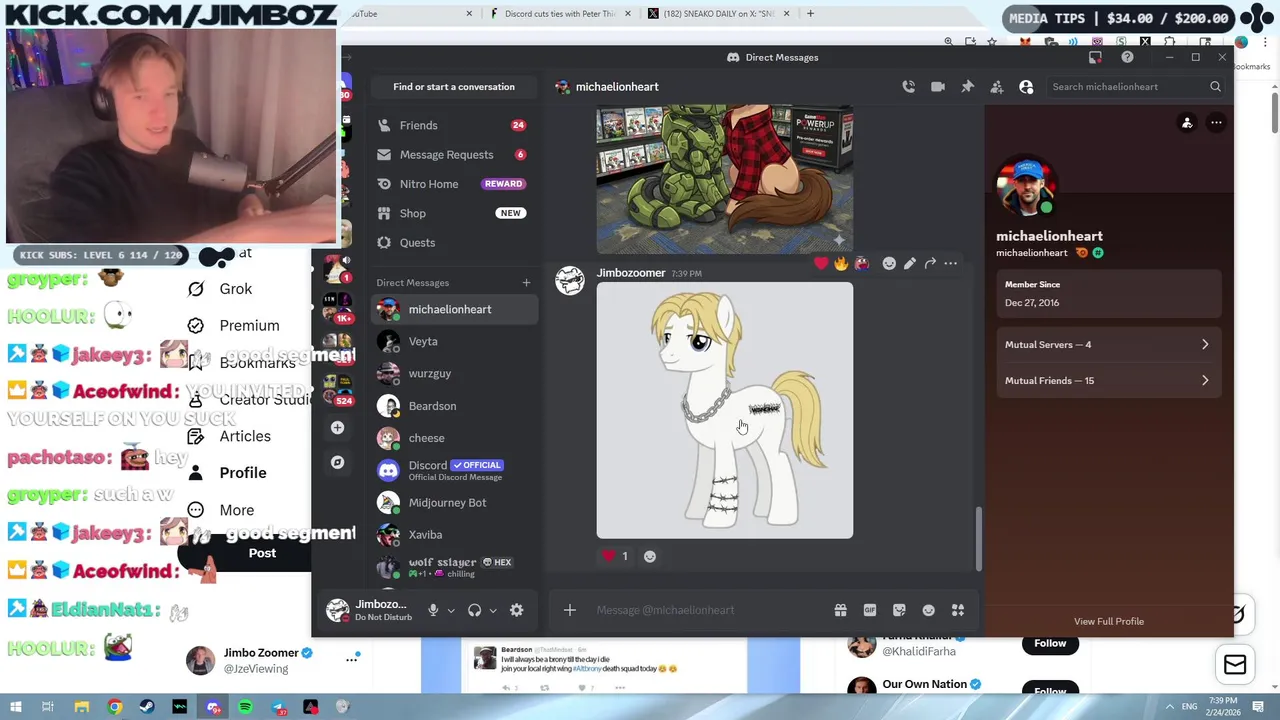Hide the user profile panel
The height and width of the screenshot is (720, 1280).
coord(1026,87)
